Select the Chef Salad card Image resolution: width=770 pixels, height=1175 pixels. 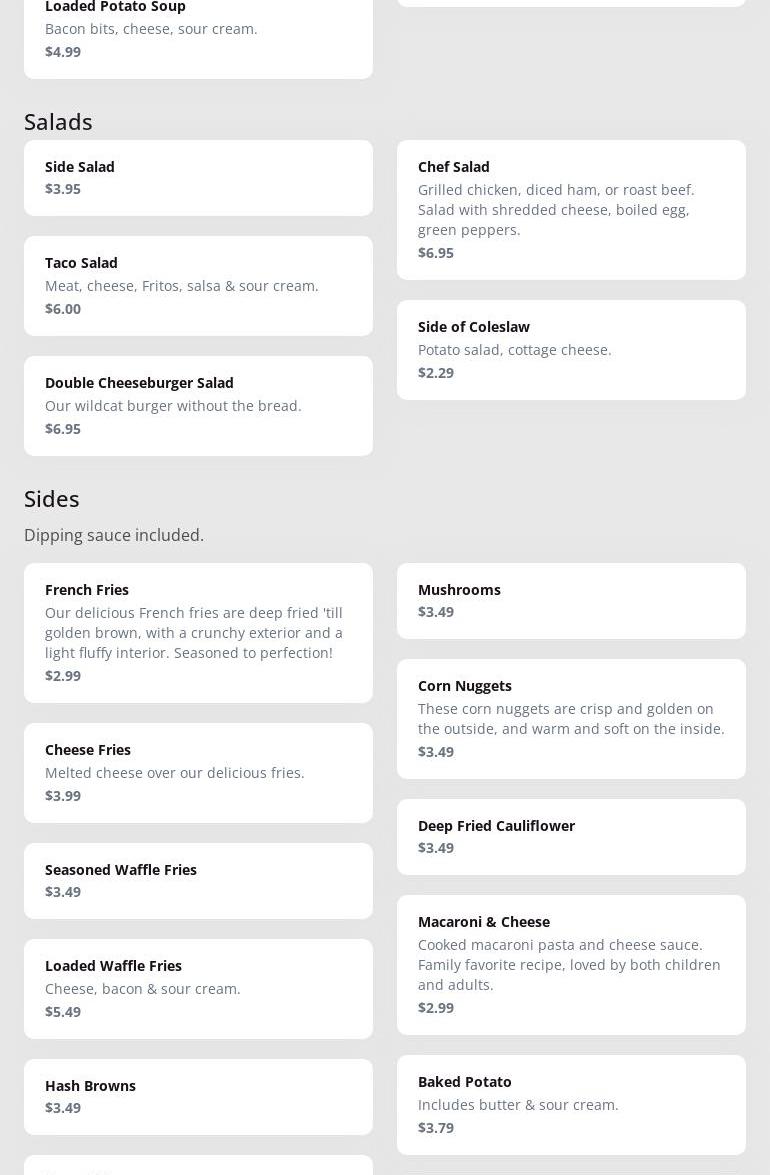(571, 209)
